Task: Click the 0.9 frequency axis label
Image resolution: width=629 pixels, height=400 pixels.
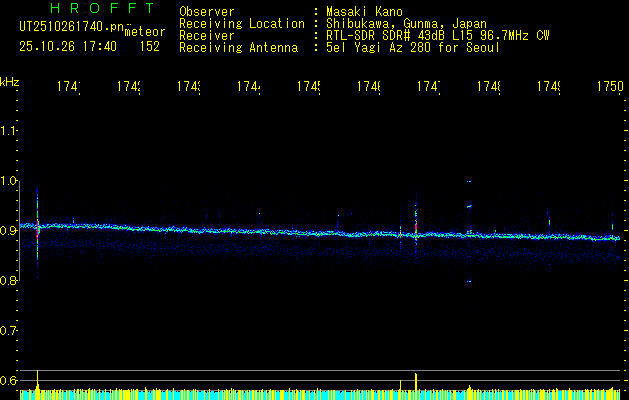Action: click(x=8, y=231)
